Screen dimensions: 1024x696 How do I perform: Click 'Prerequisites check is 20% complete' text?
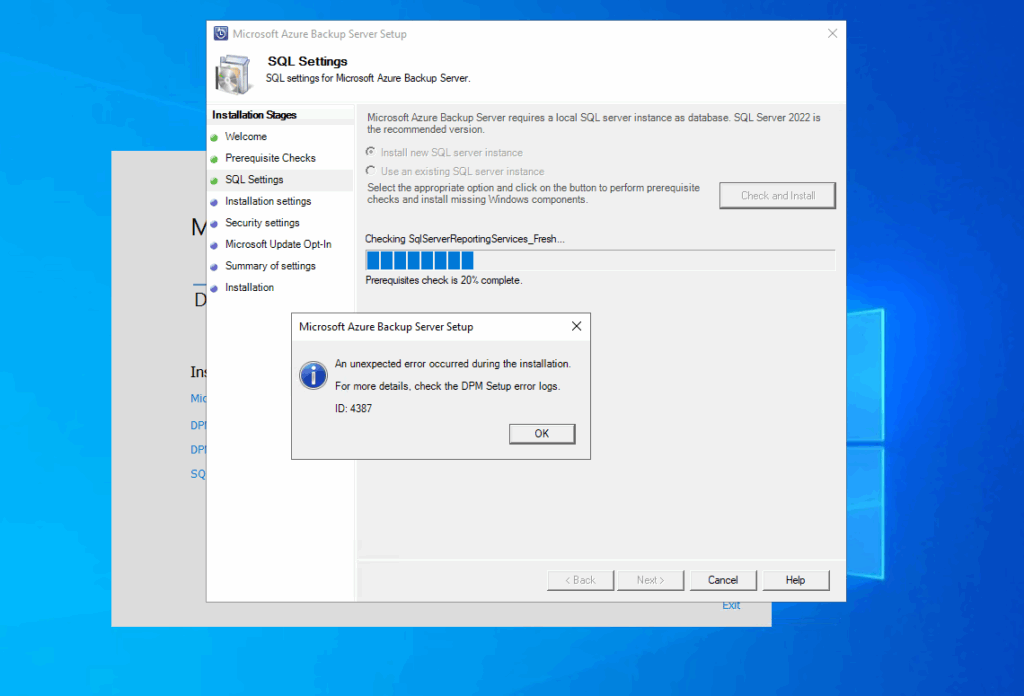point(443,280)
